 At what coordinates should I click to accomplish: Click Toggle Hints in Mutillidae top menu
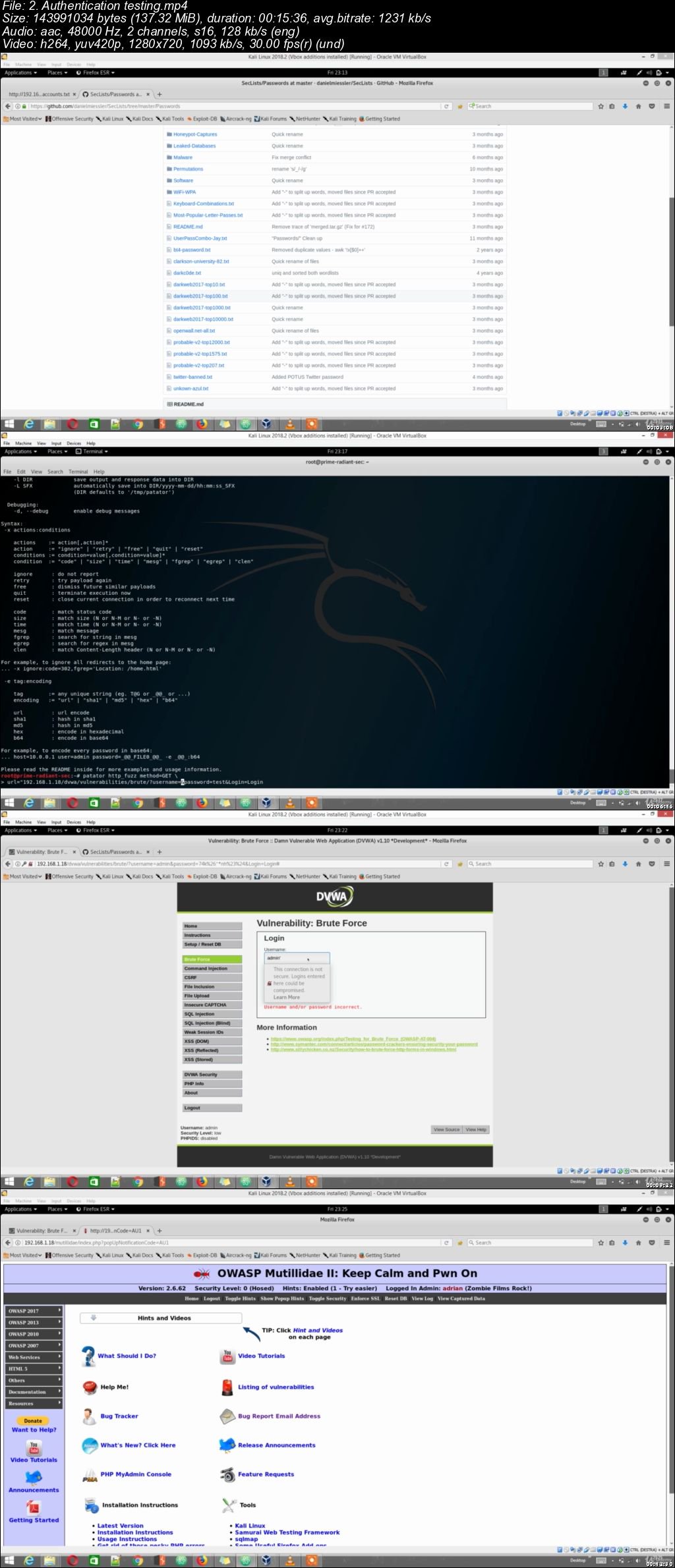coord(240,1299)
